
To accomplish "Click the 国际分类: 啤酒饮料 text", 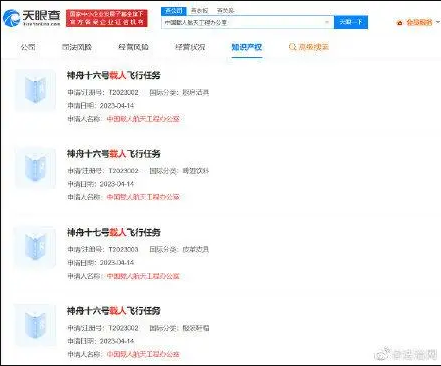I will pos(179,171).
